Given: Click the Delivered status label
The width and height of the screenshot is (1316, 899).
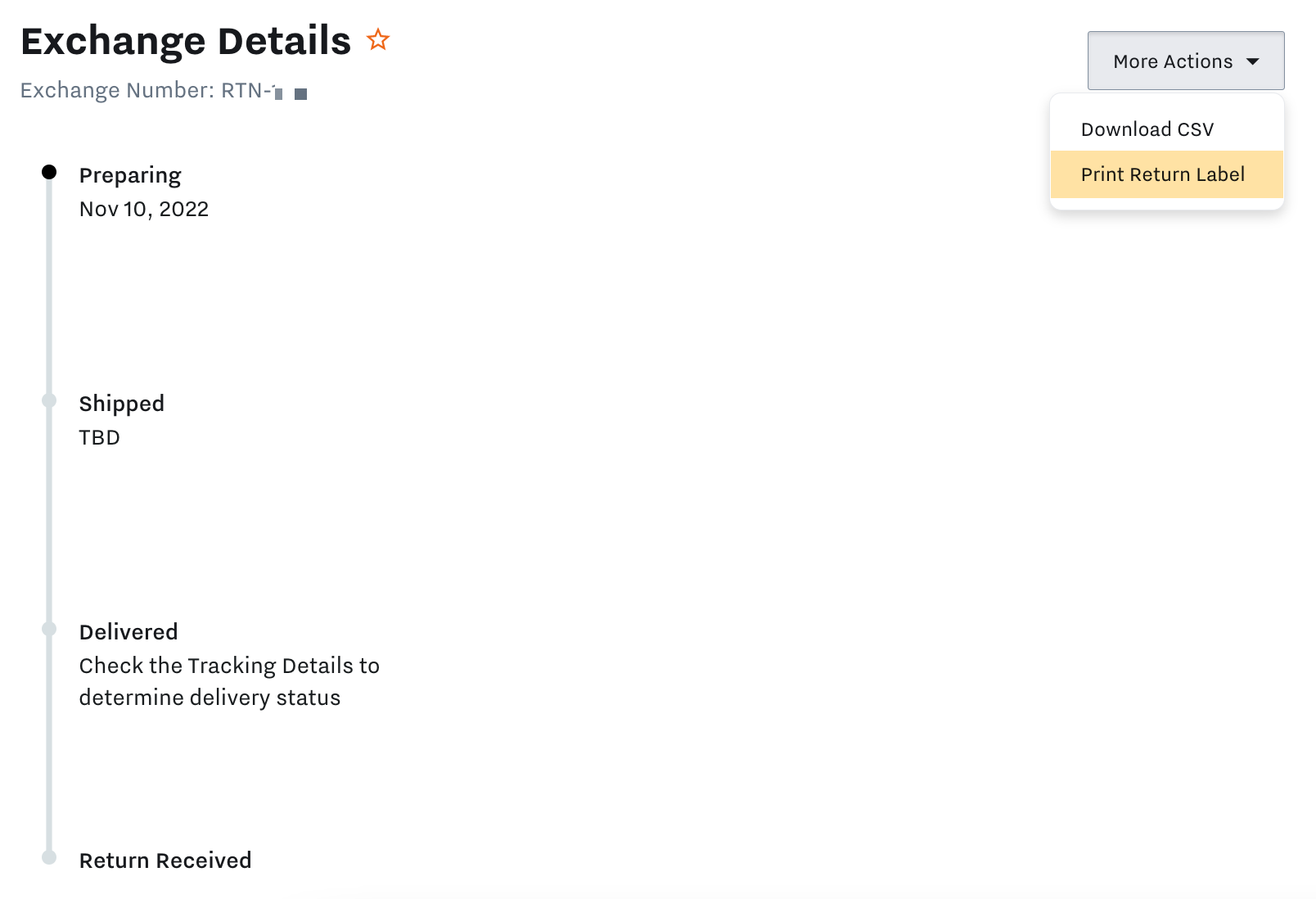Looking at the screenshot, I should (128, 632).
